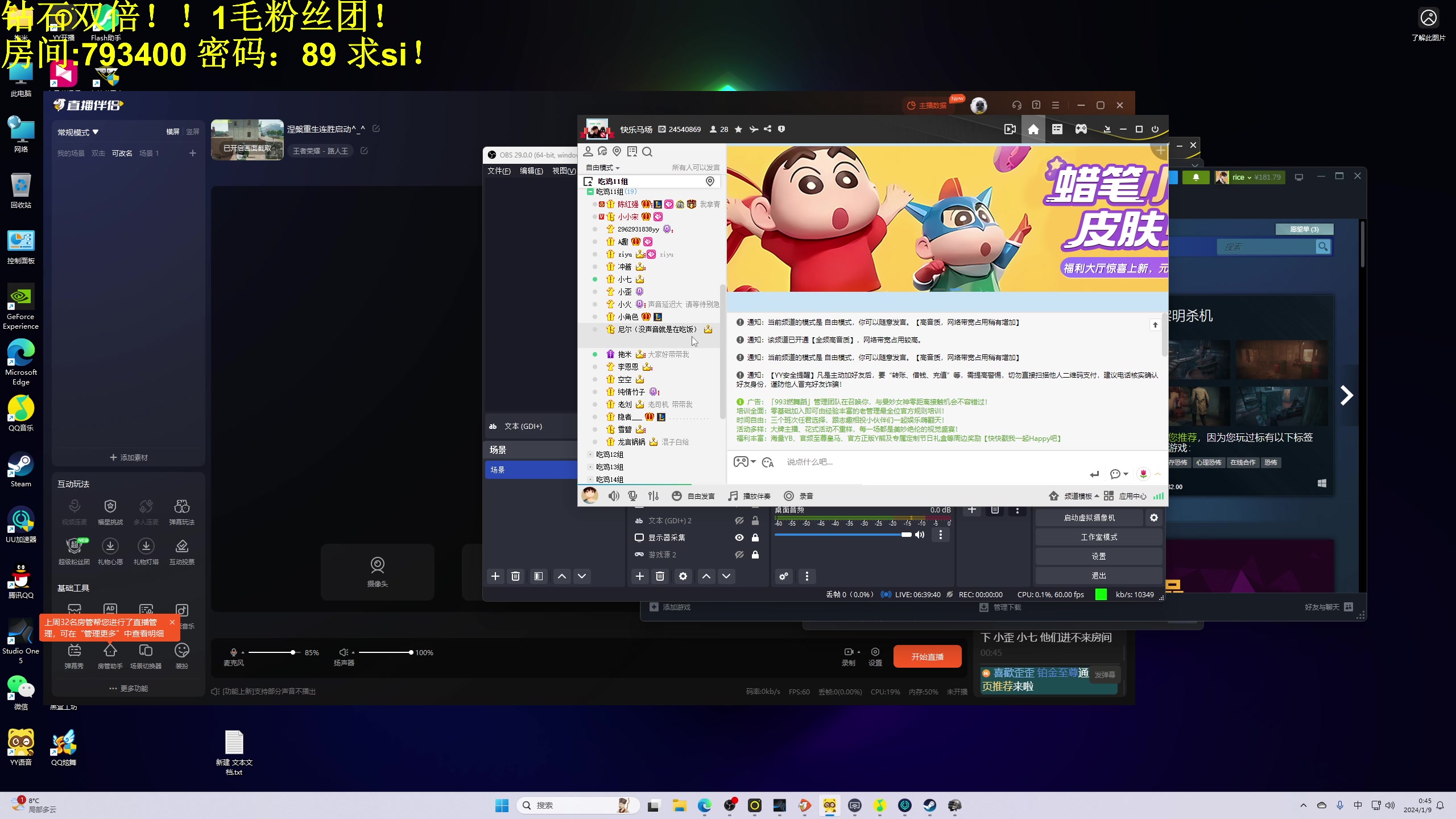Toggle 直播伴侣 录制 recording
1456x819 pixels.
(x=849, y=656)
